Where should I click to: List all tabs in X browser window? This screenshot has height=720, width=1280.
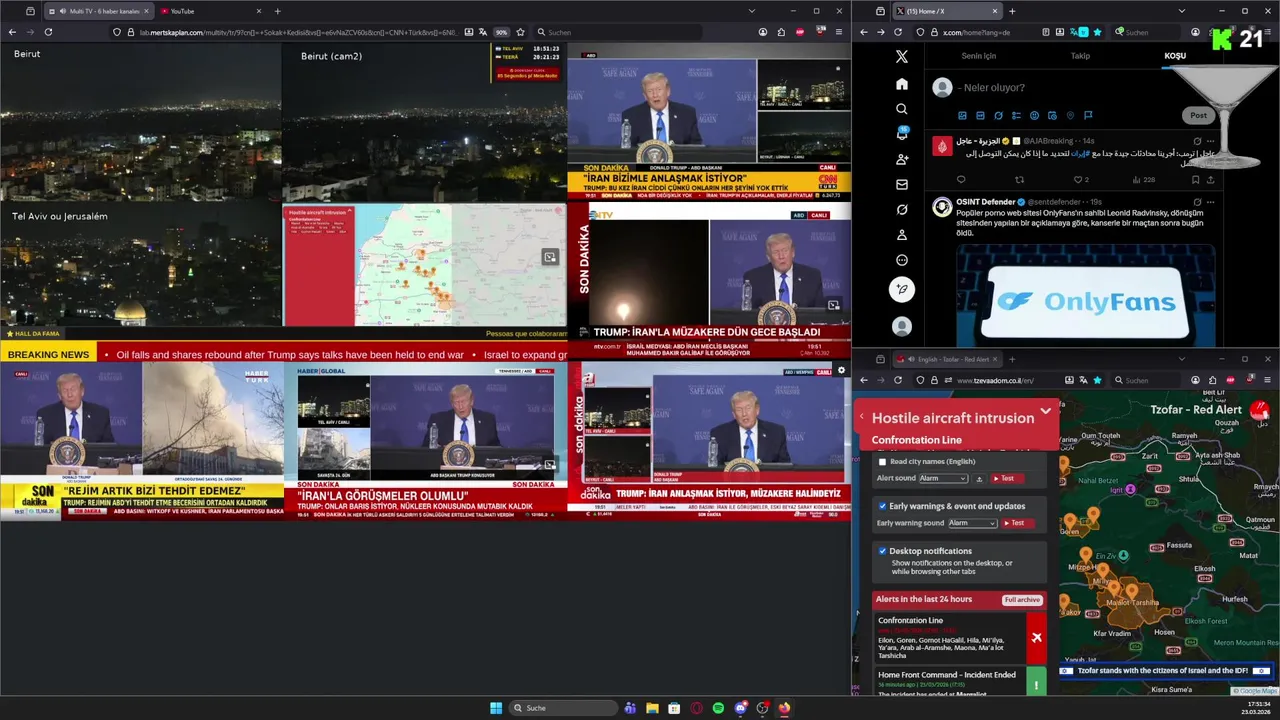pyautogui.click(x=1181, y=11)
